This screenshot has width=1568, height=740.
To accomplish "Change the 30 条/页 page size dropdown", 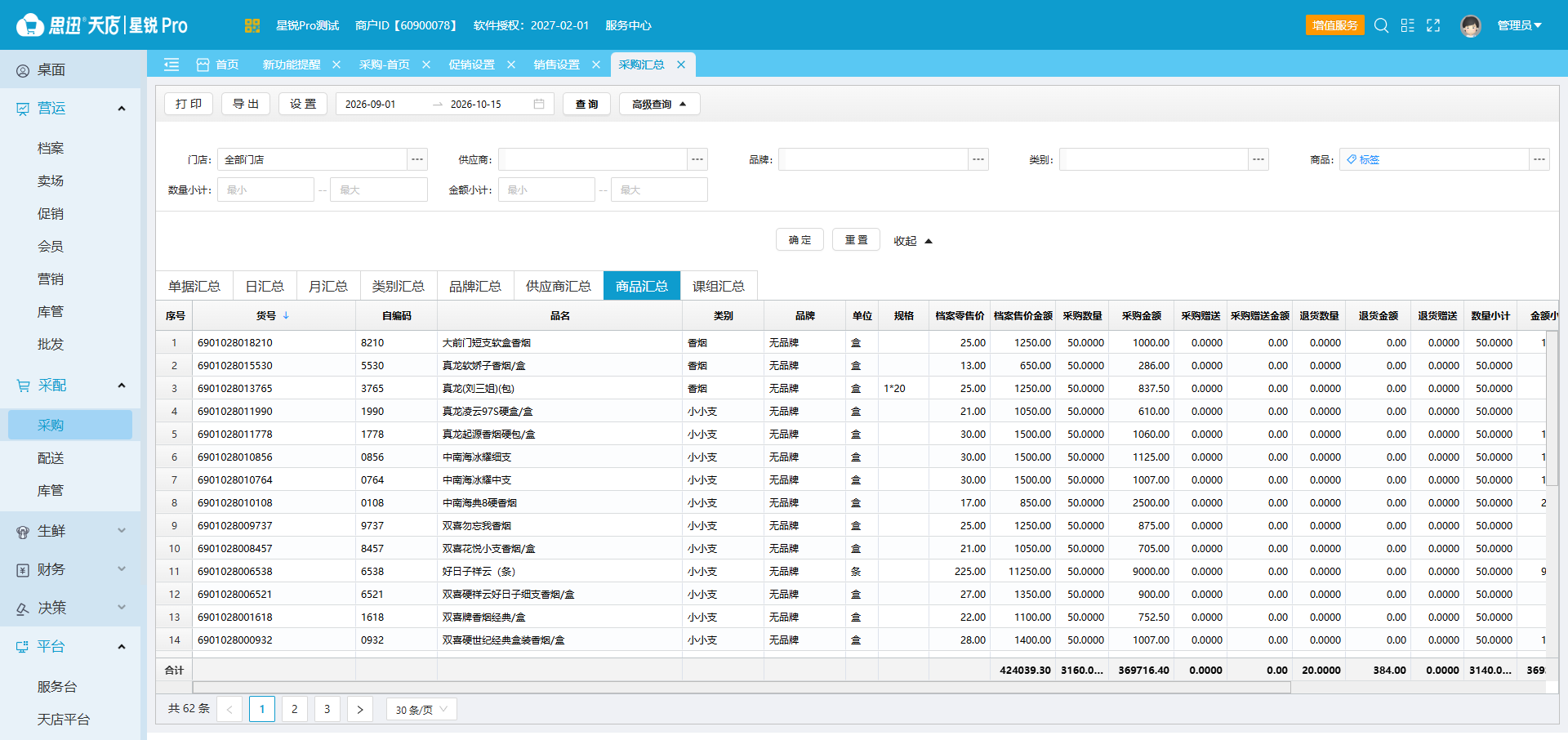I will (x=421, y=710).
